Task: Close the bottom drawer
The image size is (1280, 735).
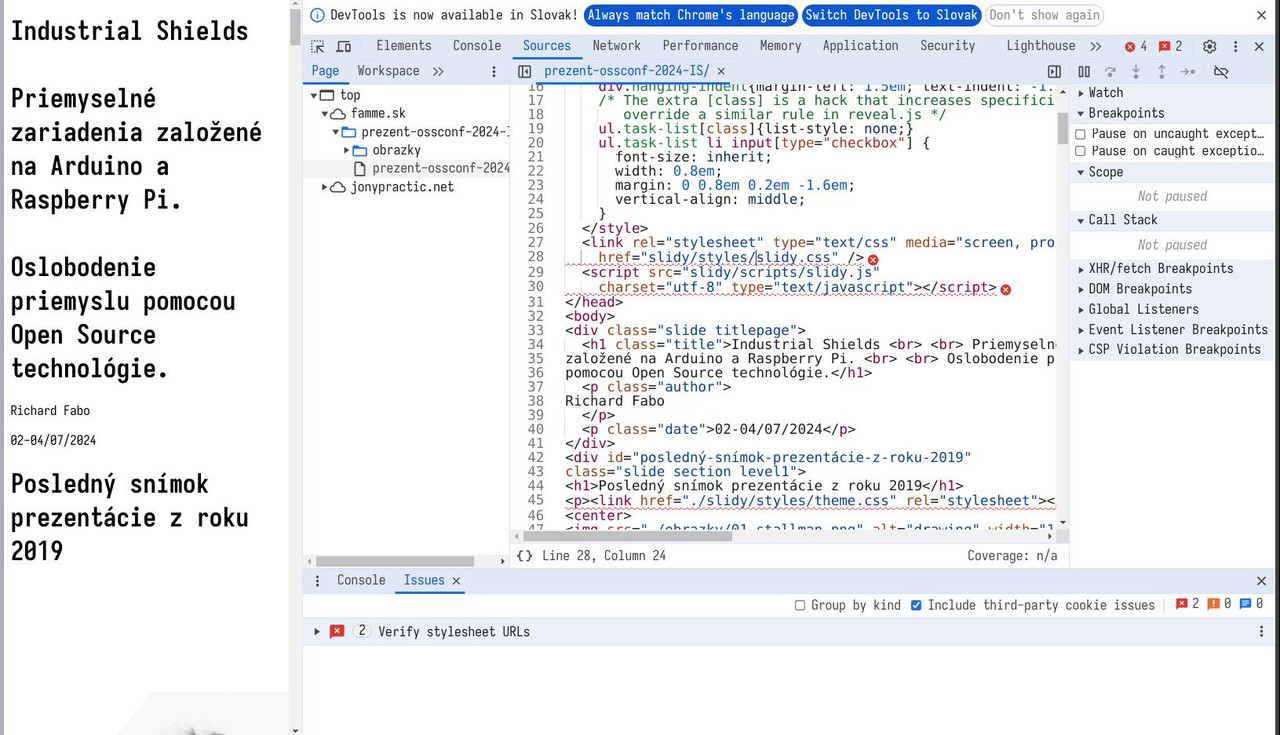Action: 1261,581
